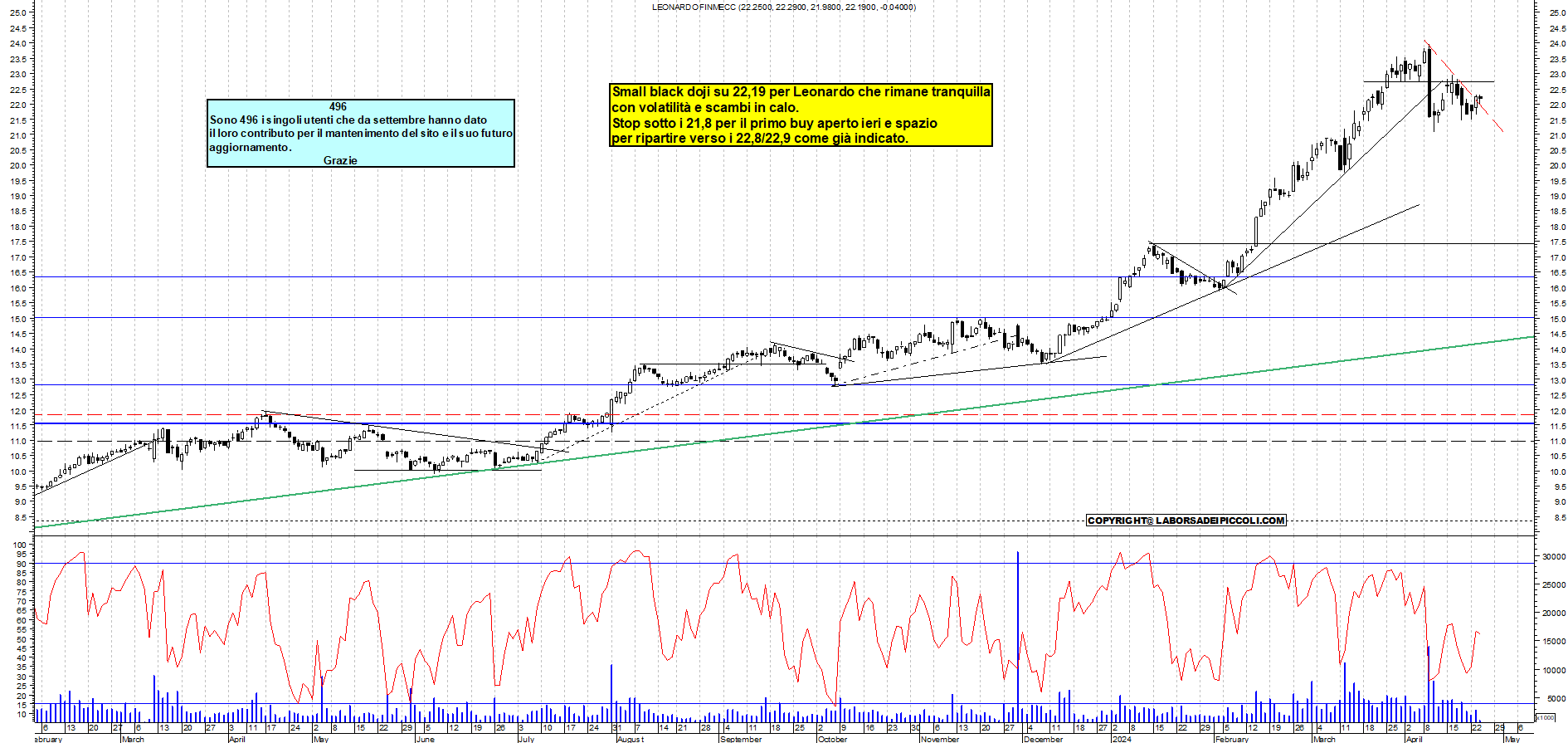Click the '25000' volume scale value
Viewport: 1568px width, 743px height.
[1554, 585]
